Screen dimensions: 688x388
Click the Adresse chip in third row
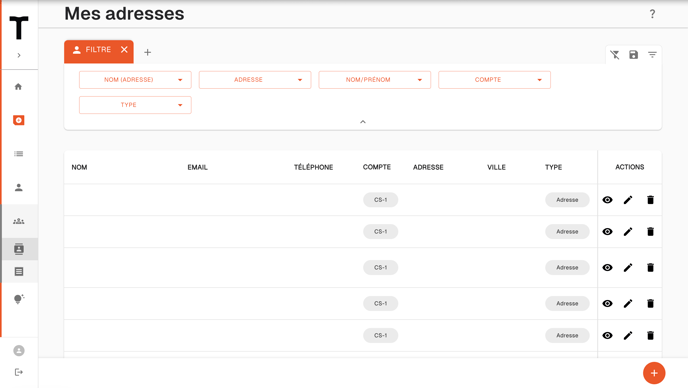567,267
